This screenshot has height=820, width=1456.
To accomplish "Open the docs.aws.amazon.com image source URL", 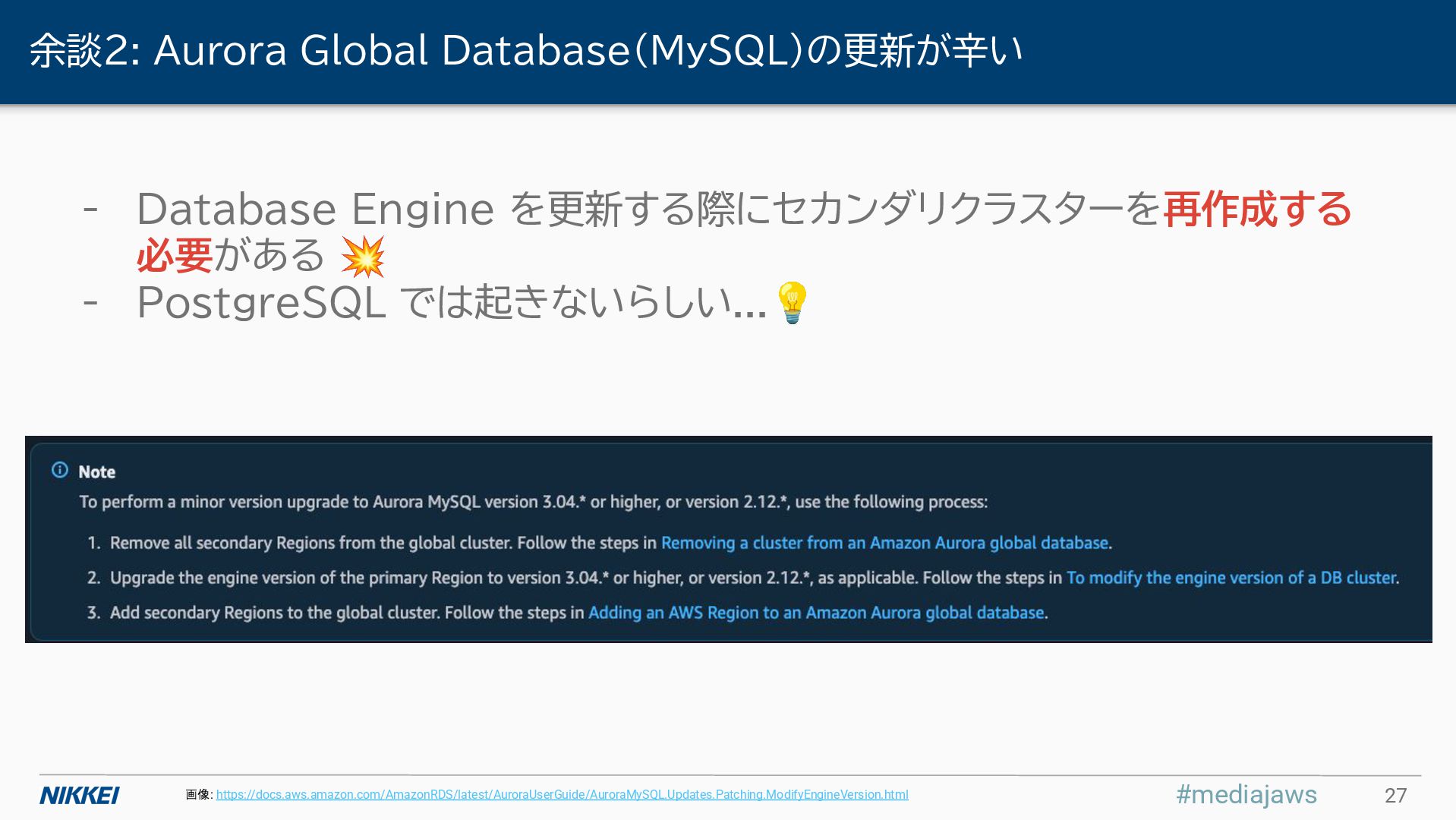I will coord(562,795).
